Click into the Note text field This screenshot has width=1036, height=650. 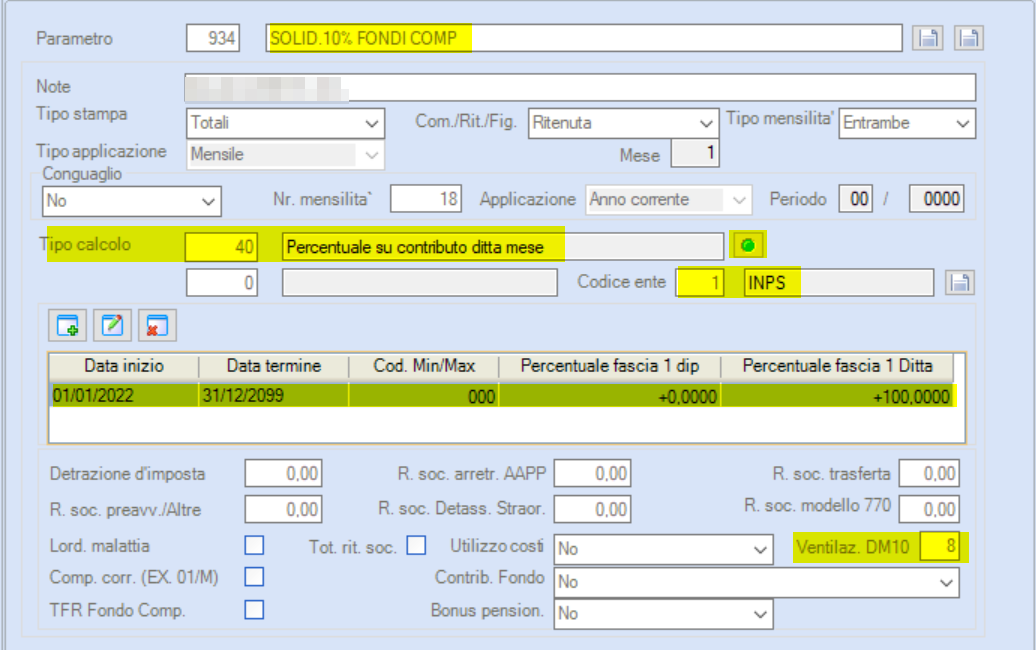(x=580, y=87)
